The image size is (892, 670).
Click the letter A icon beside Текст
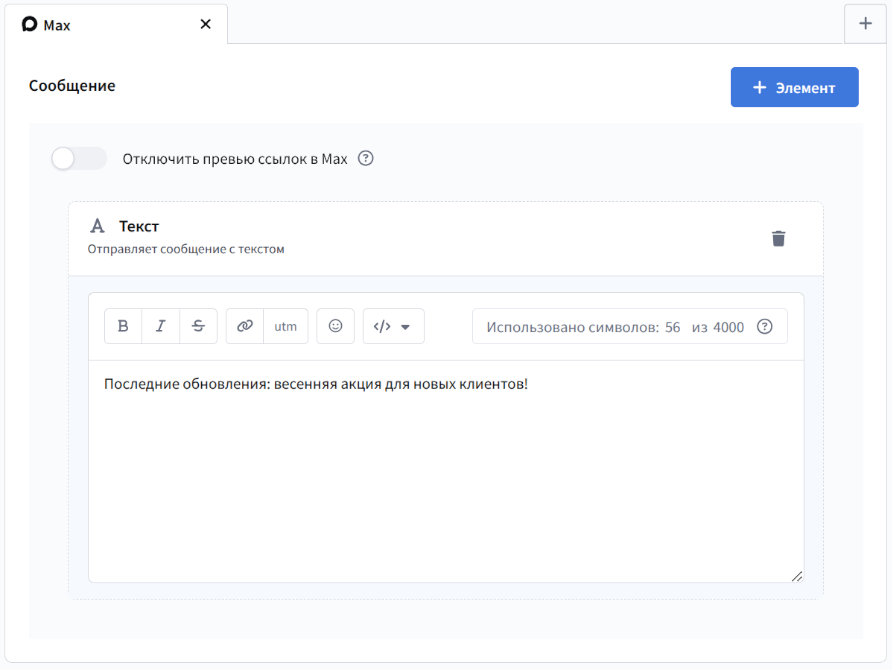click(x=97, y=226)
